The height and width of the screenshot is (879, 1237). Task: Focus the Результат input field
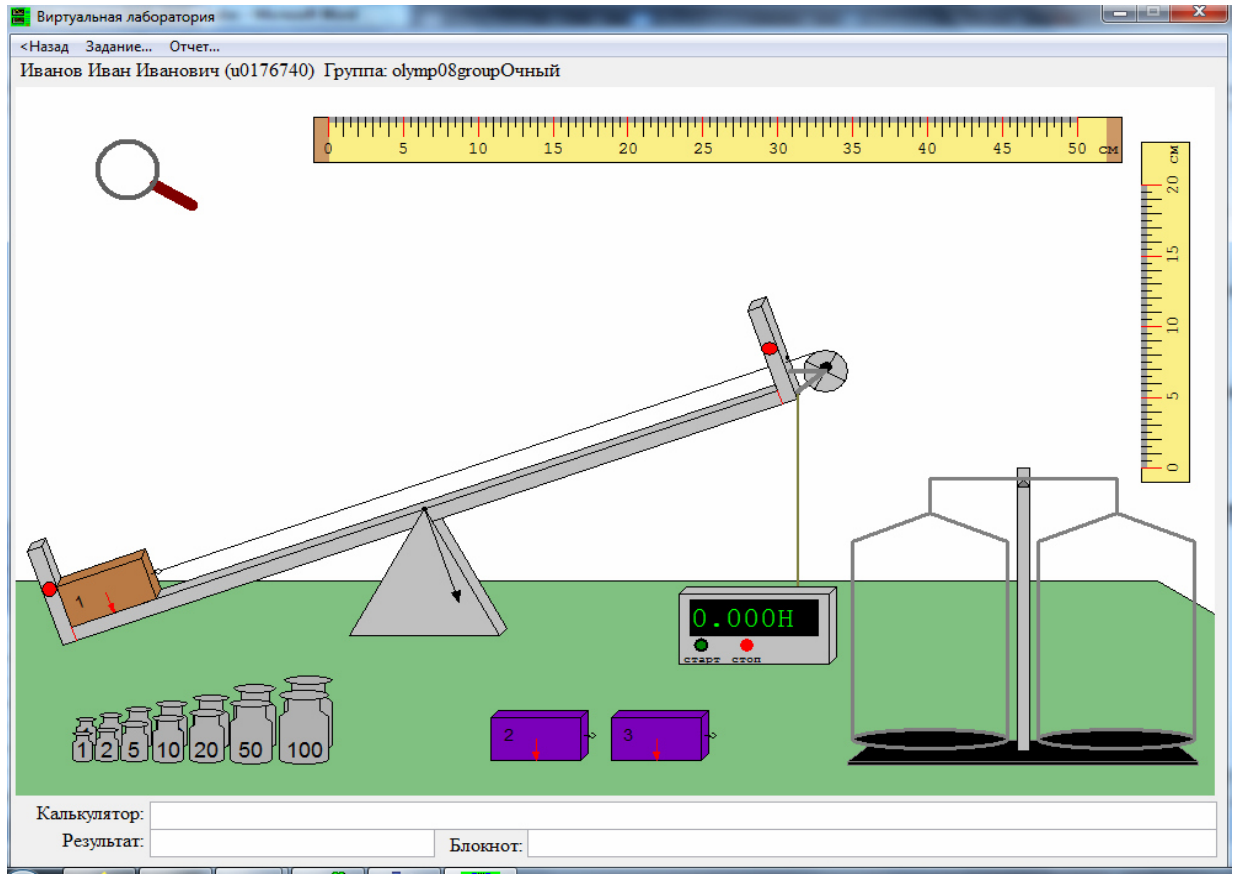pyautogui.click(x=291, y=843)
